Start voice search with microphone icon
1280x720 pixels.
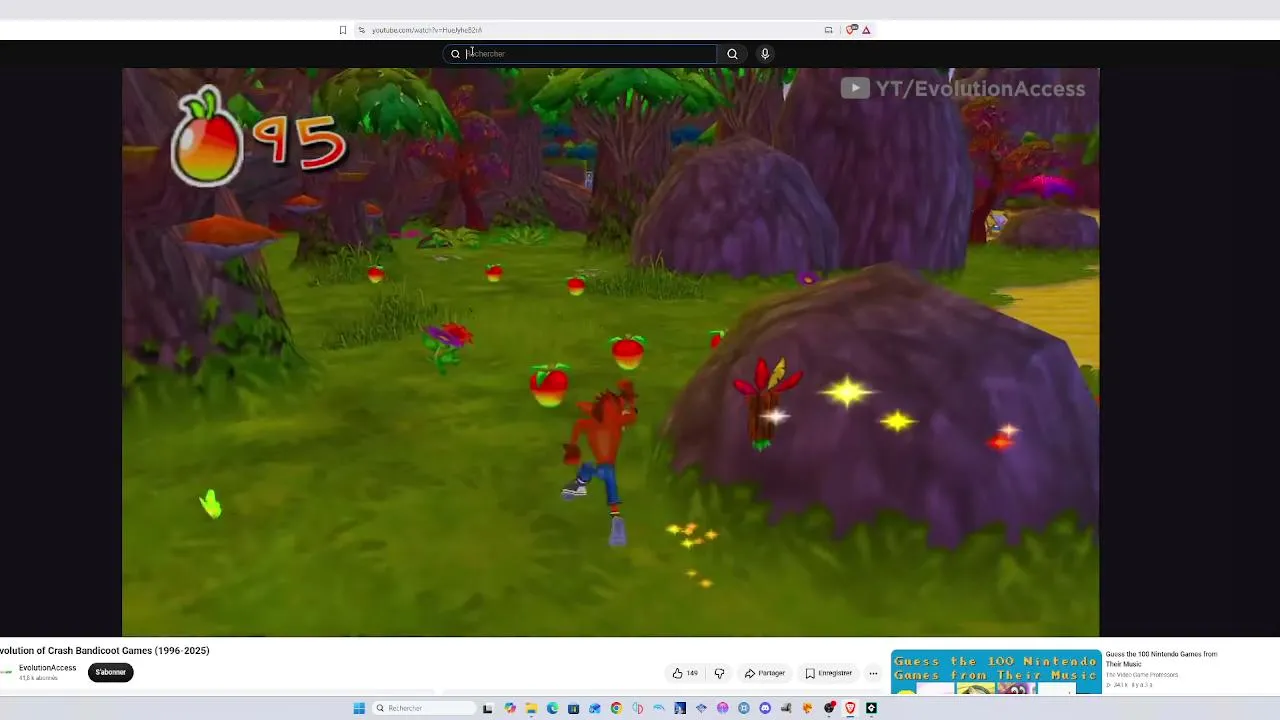point(765,54)
